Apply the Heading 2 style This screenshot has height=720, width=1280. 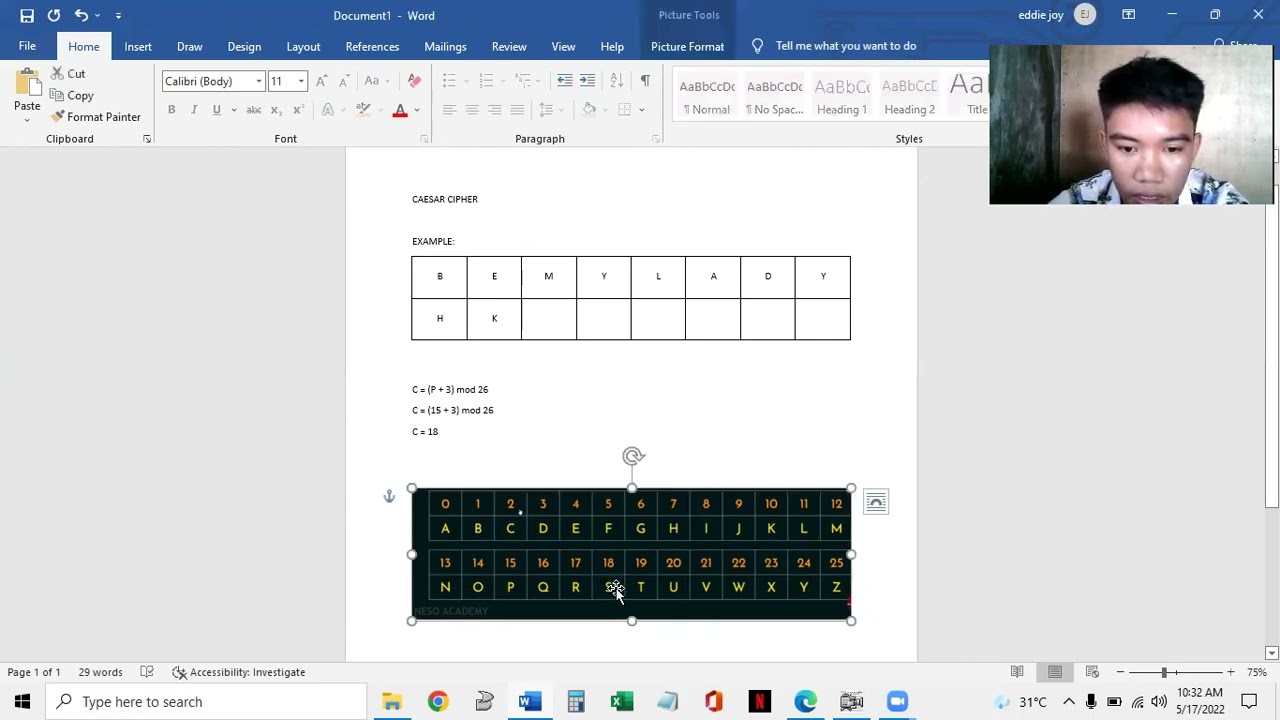909,96
